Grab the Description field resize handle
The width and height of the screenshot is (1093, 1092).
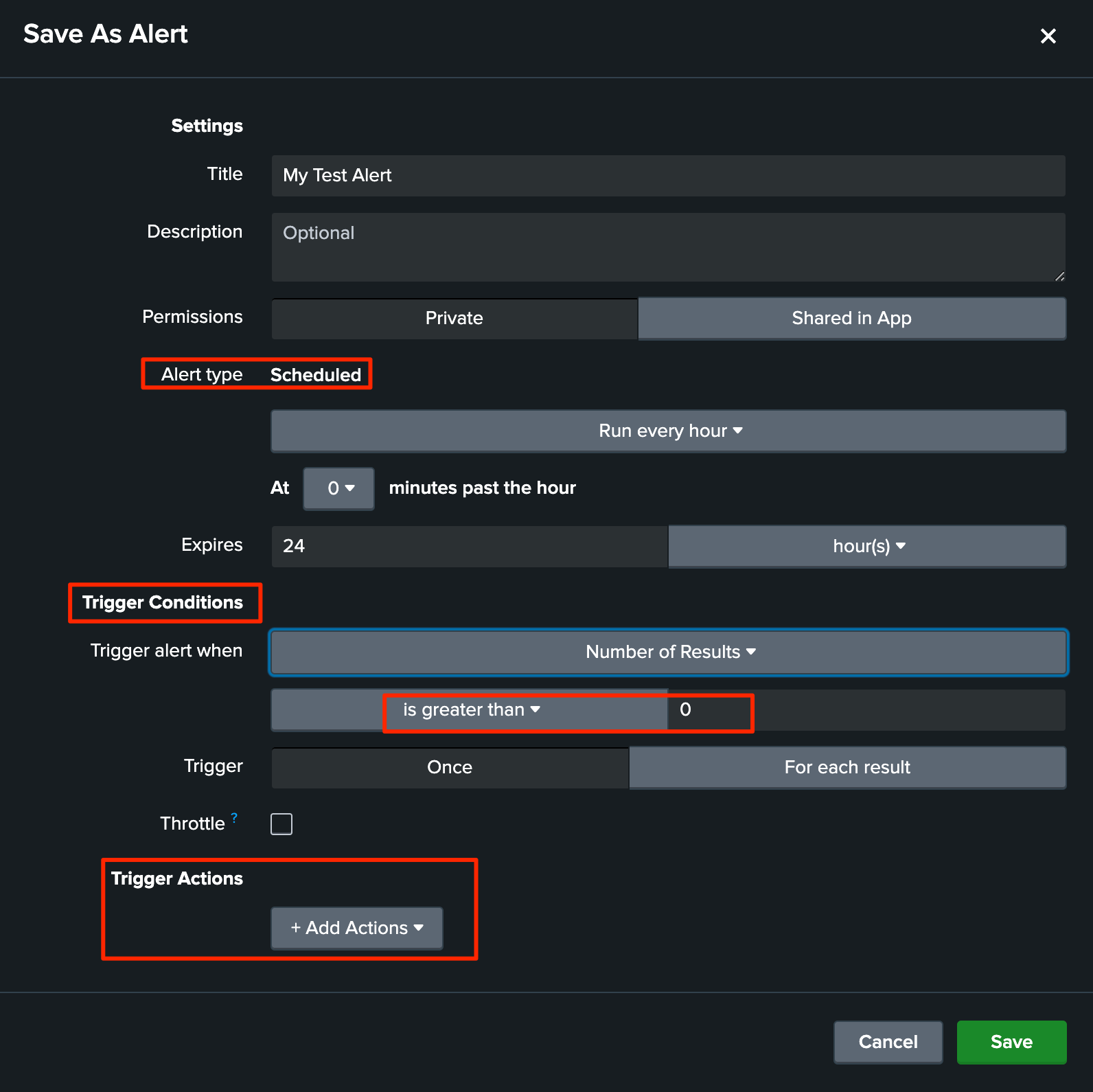point(1059,276)
